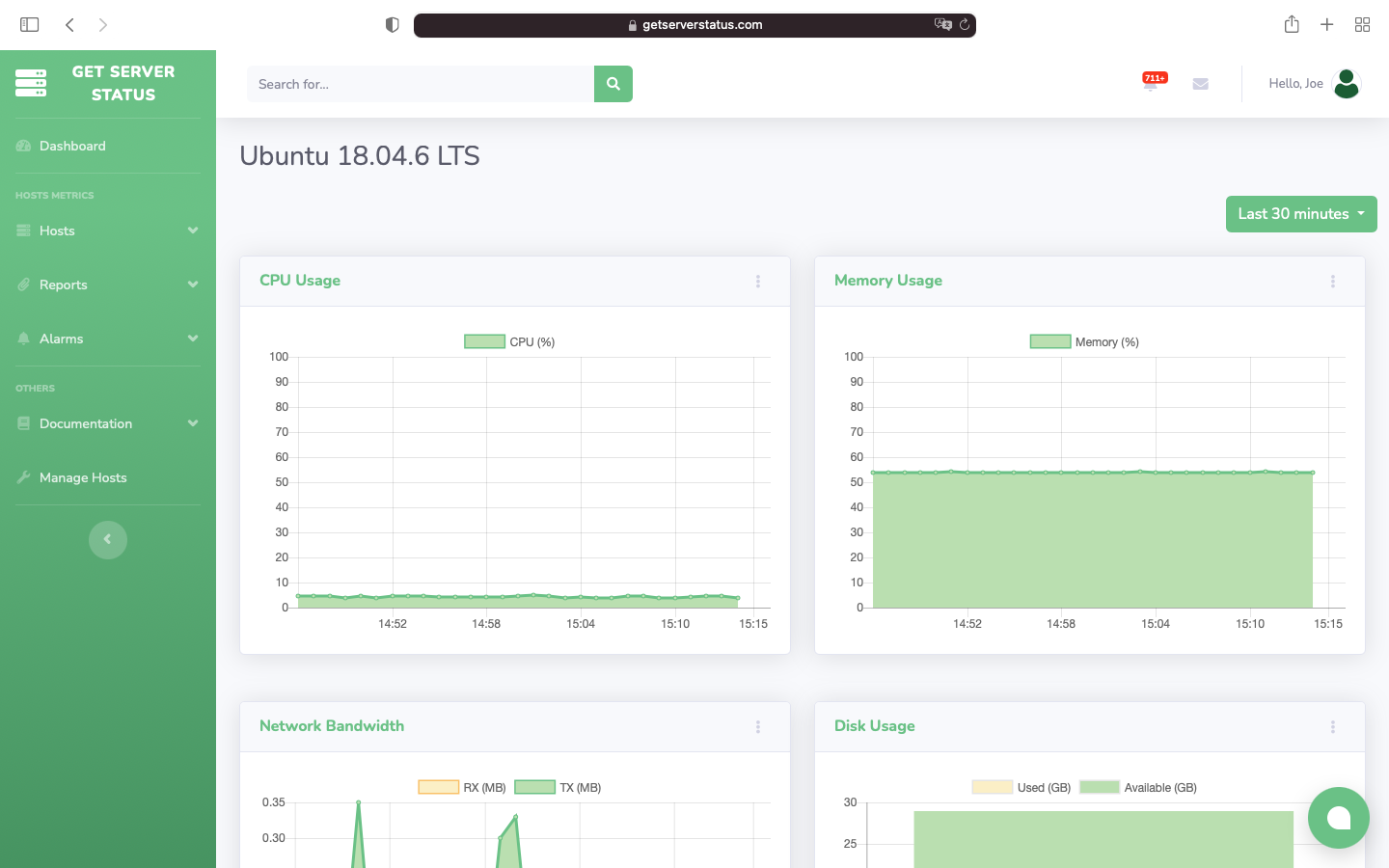Image resolution: width=1389 pixels, height=868 pixels.
Task: Open the chat bubble widget
Action: [x=1339, y=818]
